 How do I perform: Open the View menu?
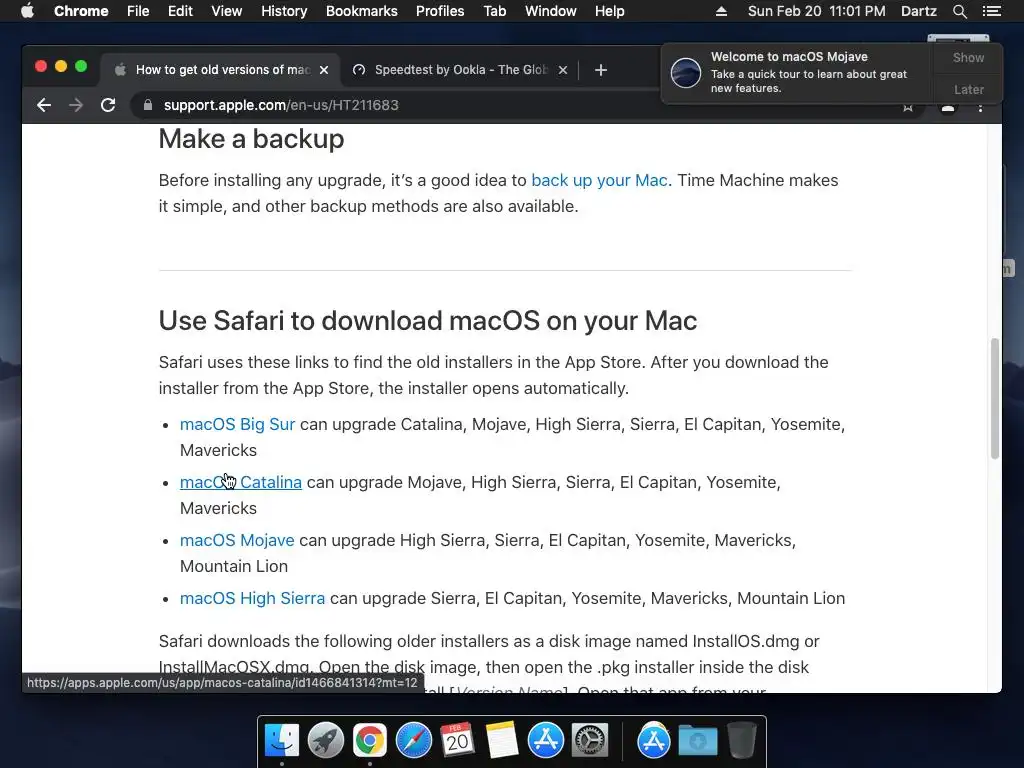pos(227,11)
